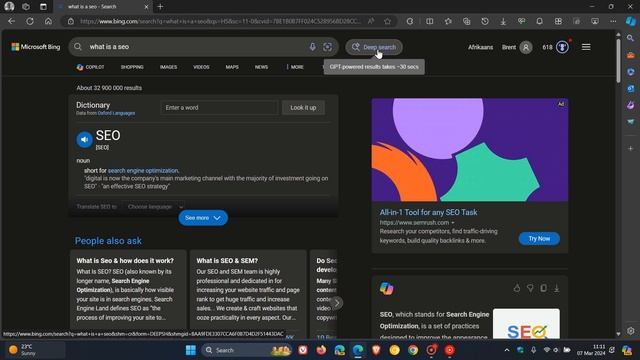This screenshot has height=360, width=640.
Task: Open All-in-1 Tool for any SEO Task link
Action: click(428, 212)
